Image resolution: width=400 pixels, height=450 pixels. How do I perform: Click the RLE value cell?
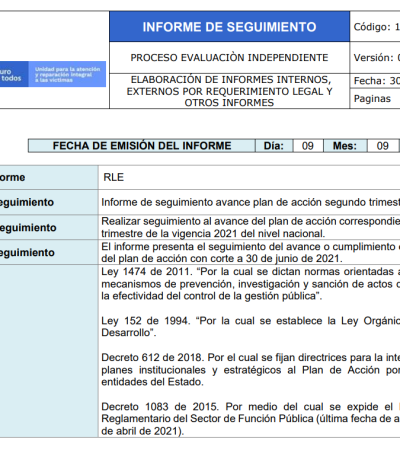point(249,177)
